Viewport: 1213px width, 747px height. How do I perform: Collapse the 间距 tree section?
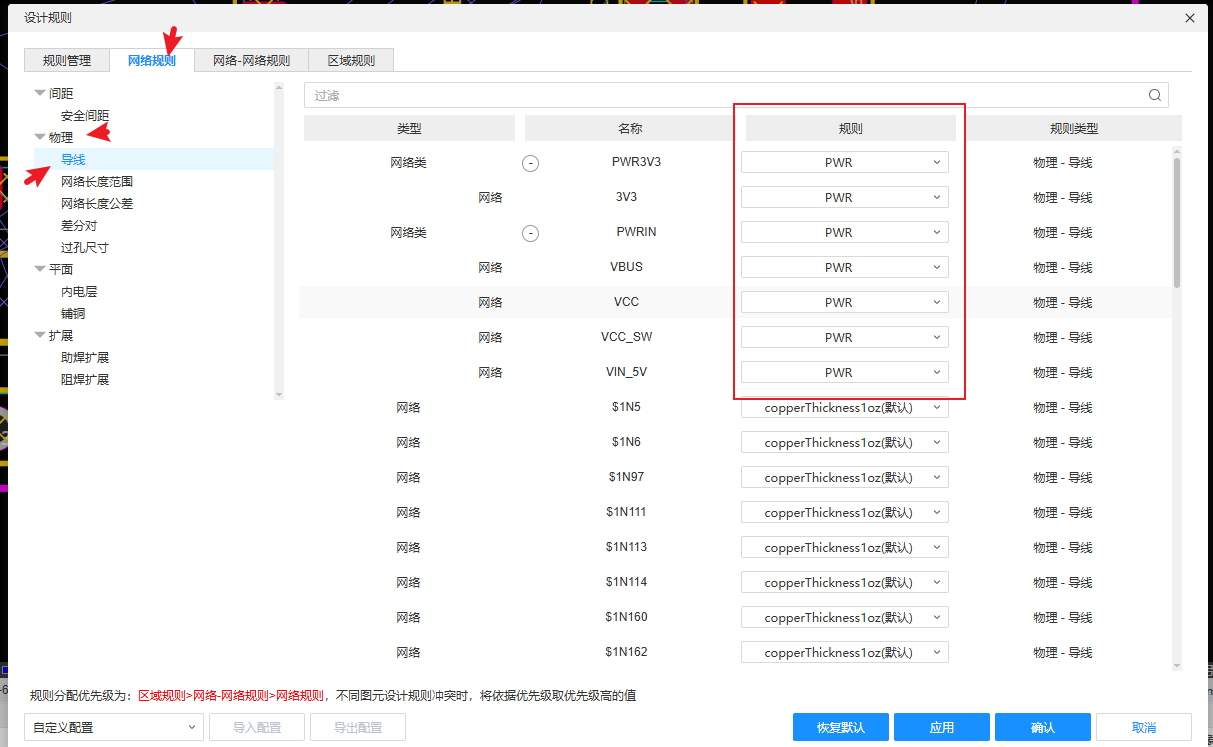click(x=40, y=93)
